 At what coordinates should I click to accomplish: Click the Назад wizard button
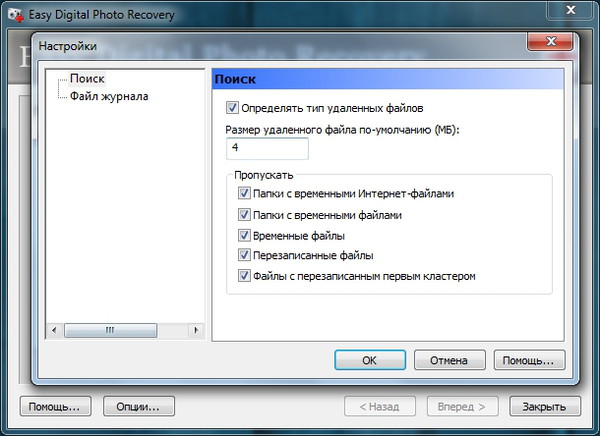click(380, 406)
